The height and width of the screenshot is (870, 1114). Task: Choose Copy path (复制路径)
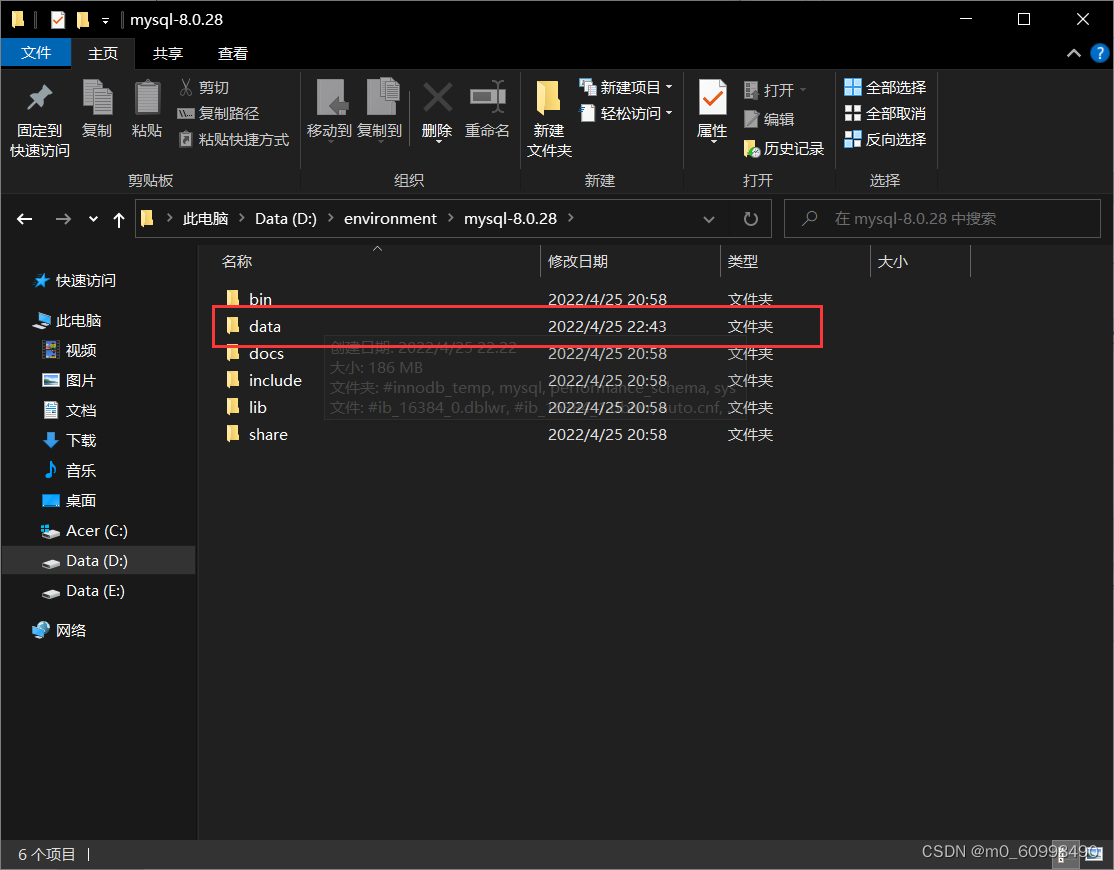218,114
